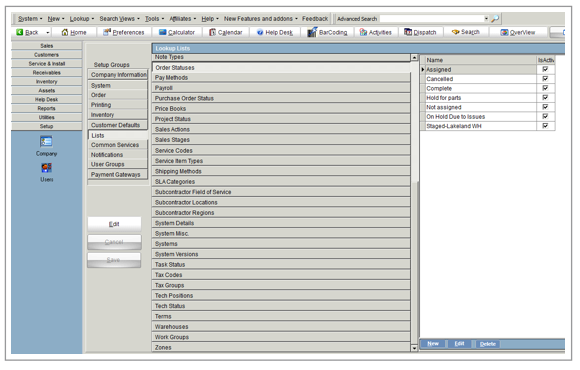Toggle IsActive for On Hold Due to Issues
The height and width of the screenshot is (370, 580).
545,116
